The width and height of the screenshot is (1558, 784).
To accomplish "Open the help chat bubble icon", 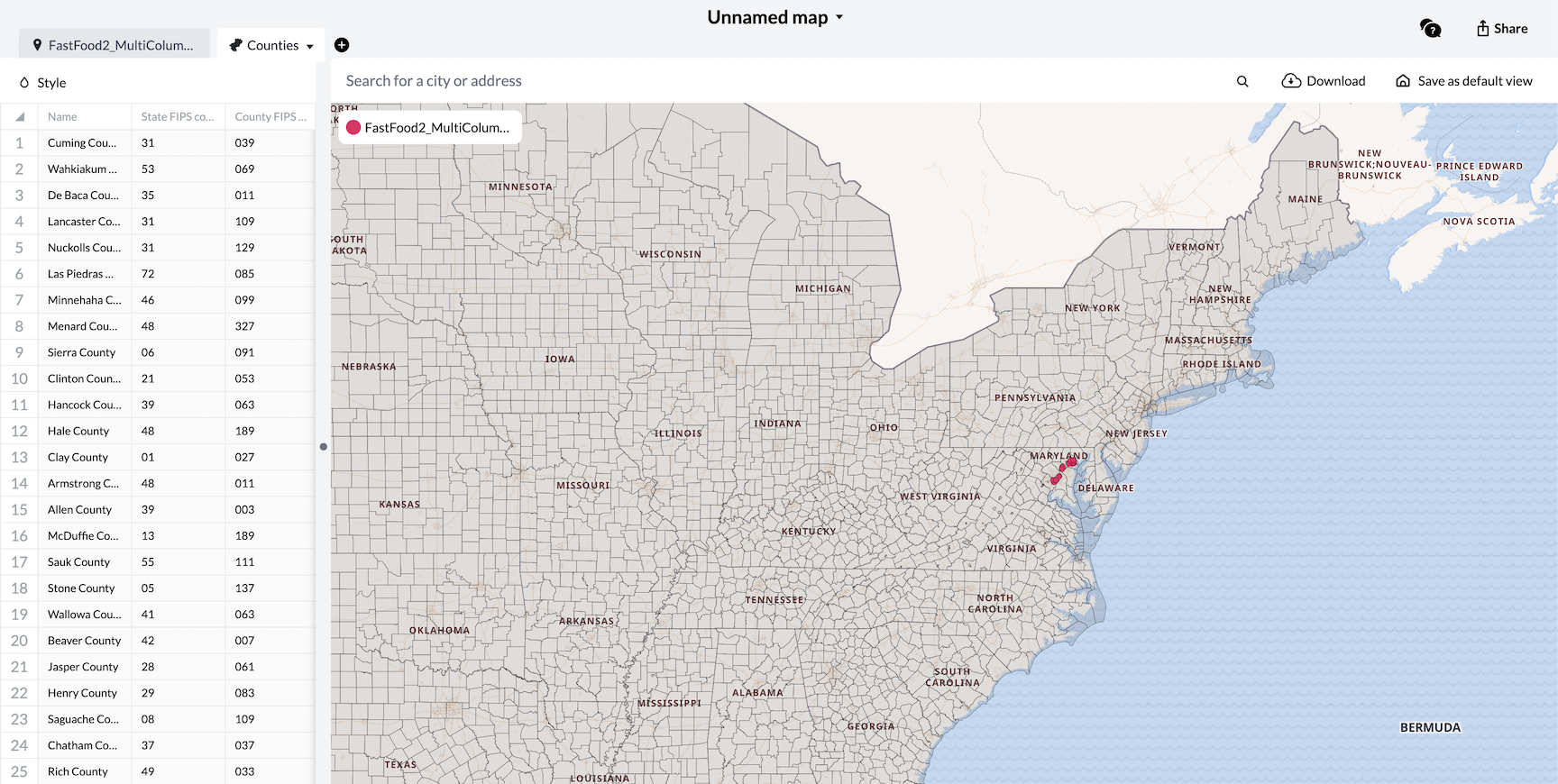I will click(1430, 29).
